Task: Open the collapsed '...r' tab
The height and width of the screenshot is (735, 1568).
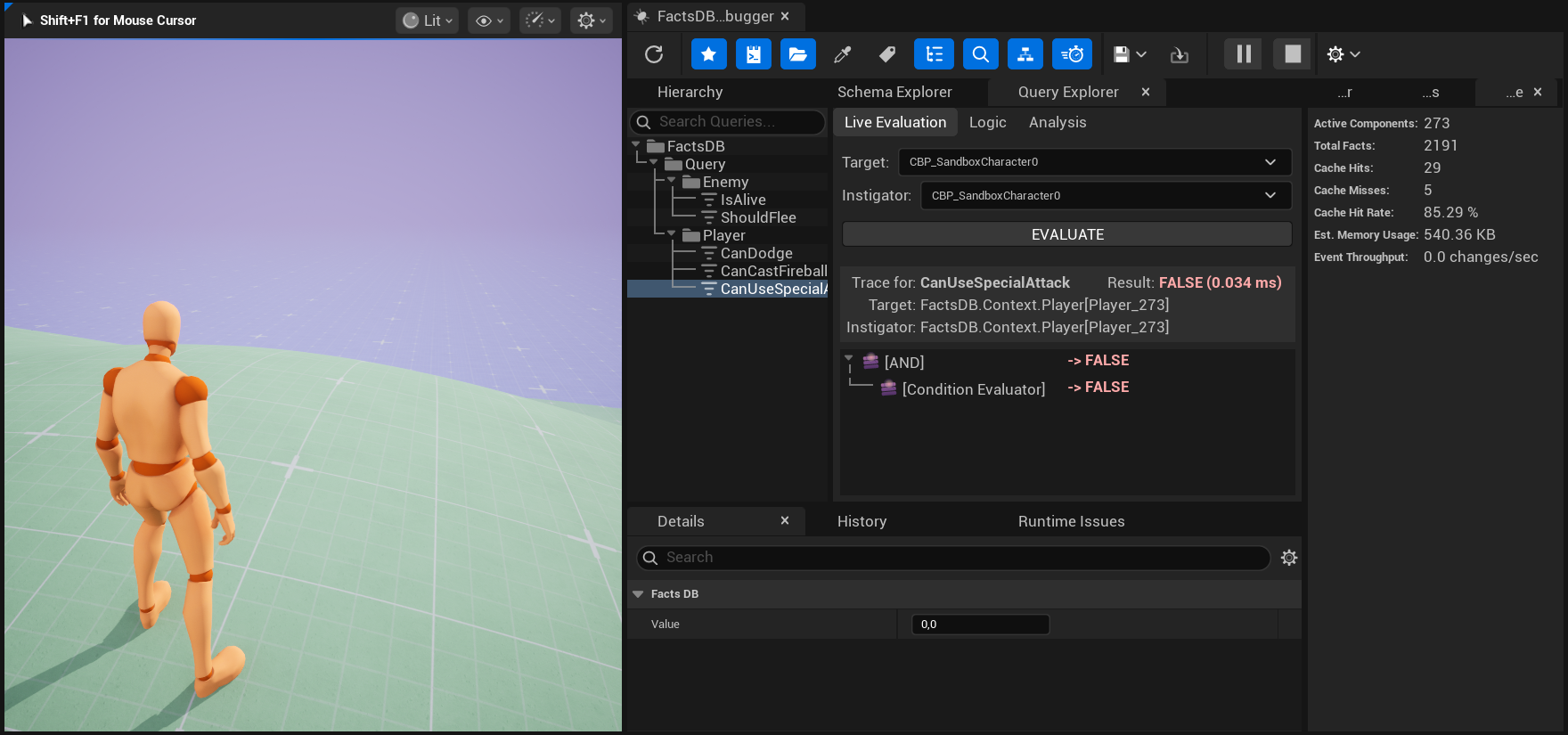Action: [1345, 92]
